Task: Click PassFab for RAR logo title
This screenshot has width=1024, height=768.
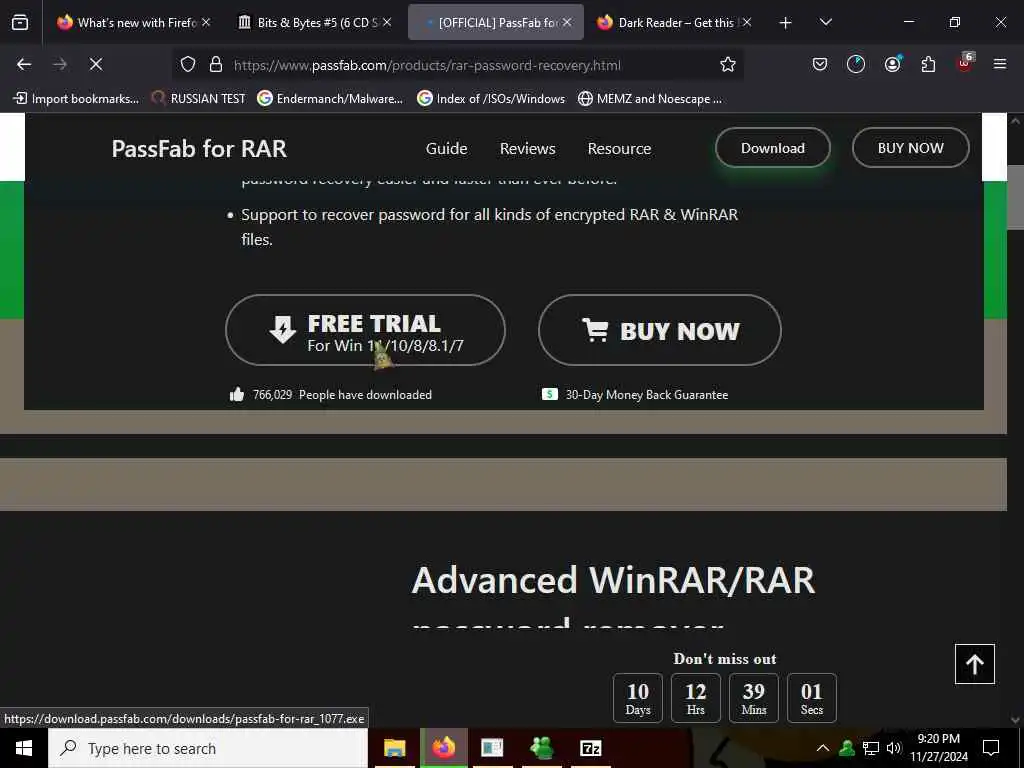Action: (x=199, y=148)
